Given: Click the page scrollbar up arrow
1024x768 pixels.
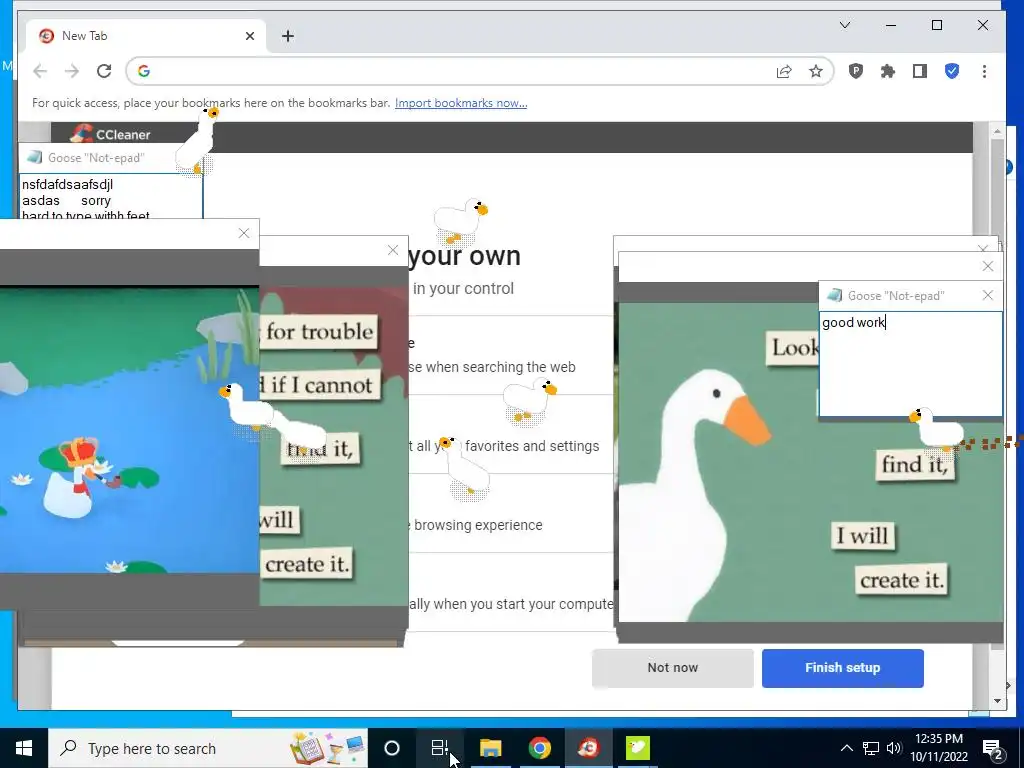Looking at the screenshot, I should [x=997, y=132].
